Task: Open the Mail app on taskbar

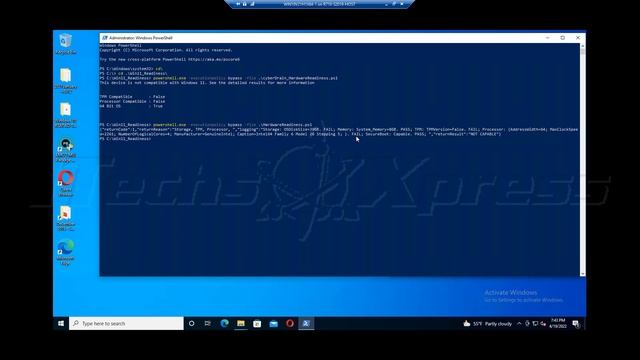Action: click(273, 323)
